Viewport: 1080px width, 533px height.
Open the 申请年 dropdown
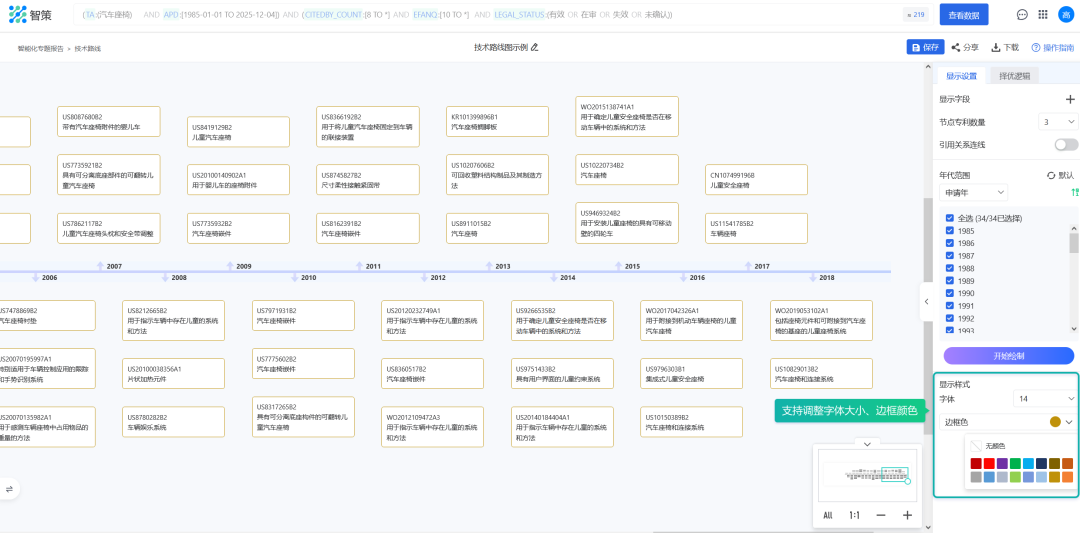tap(973, 192)
